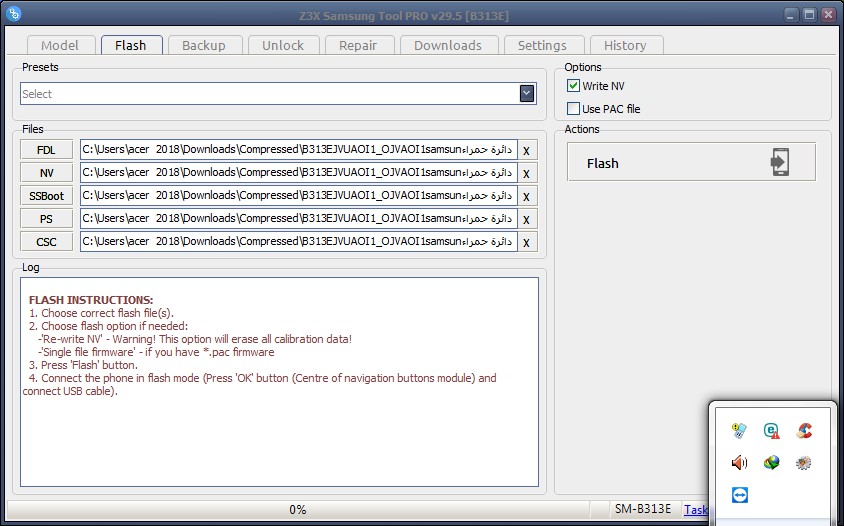Open Internet Download Manager tray icon
This screenshot has height=526, width=844.
771,463
